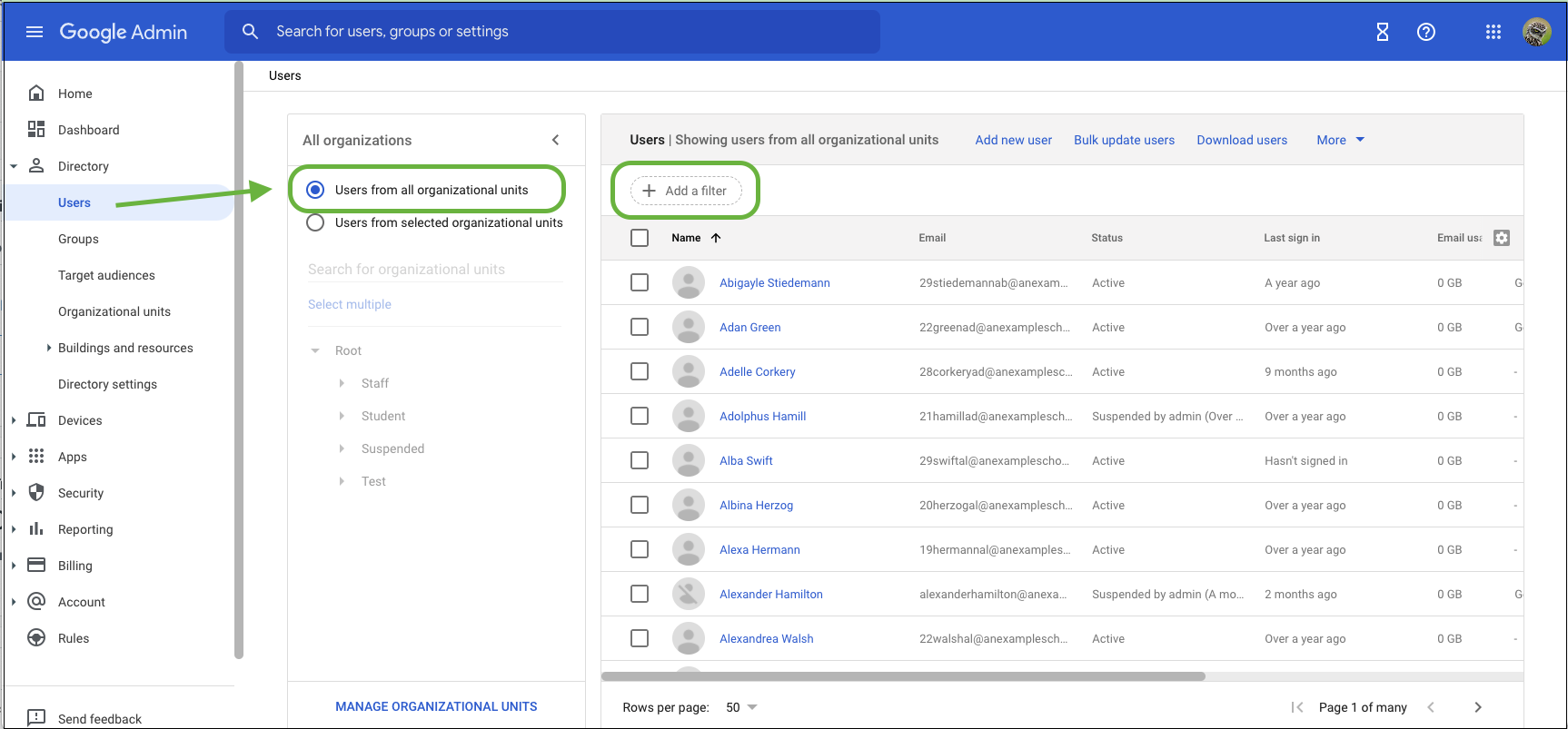Select Users from all organizational units

pos(315,190)
